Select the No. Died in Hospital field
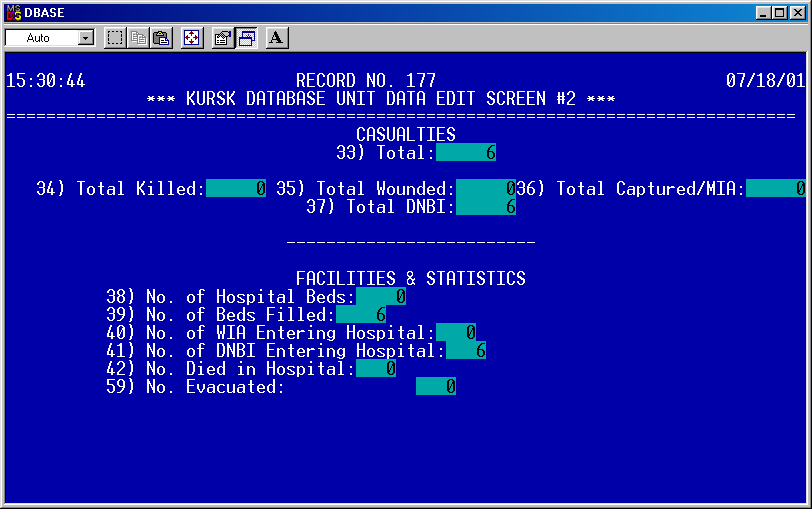Image resolution: width=812 pixels, height=509 pixels. click(376, 369)
